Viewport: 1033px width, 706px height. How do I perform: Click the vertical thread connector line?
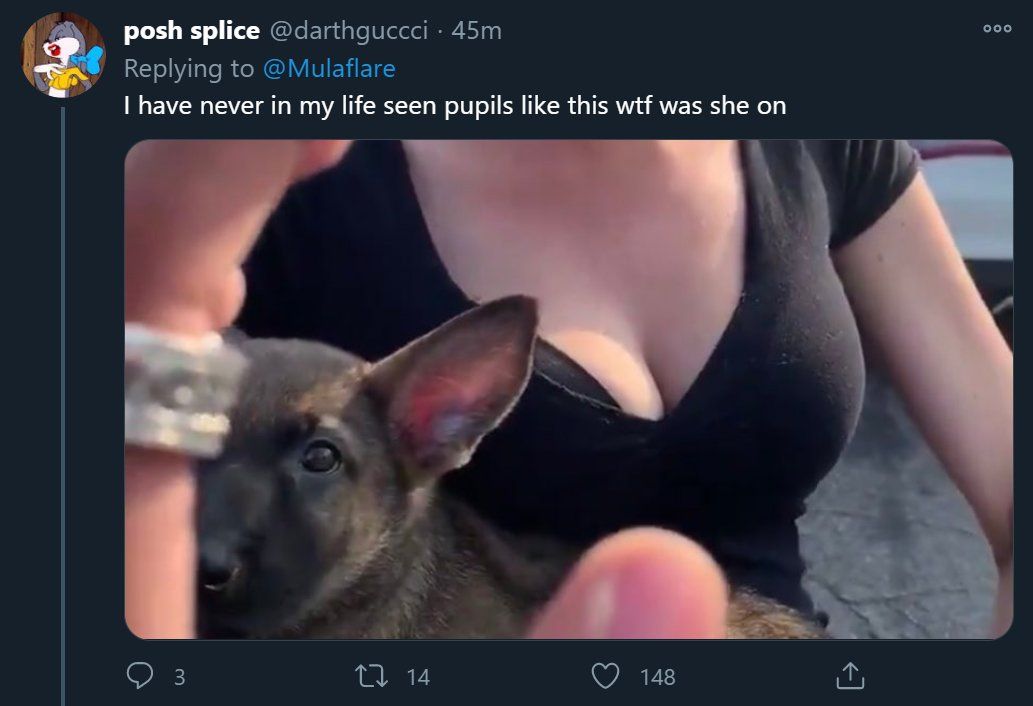coord(63,406)
